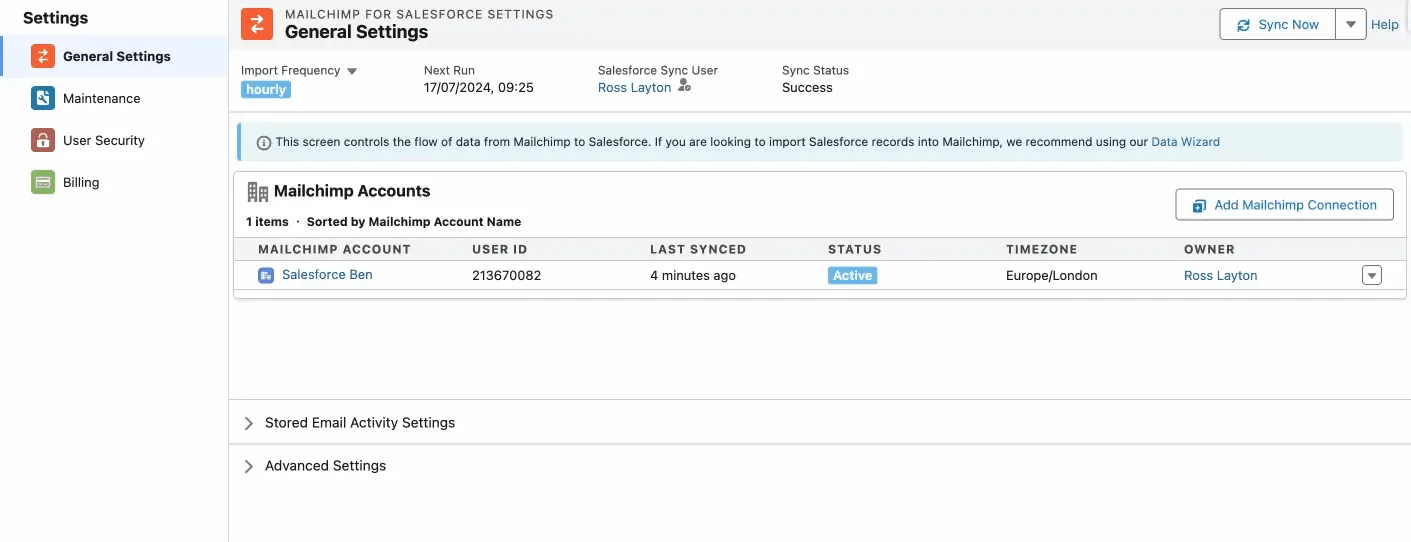
Task: Open the Import Frequency dropdown arrow
Action: point(352,71)
